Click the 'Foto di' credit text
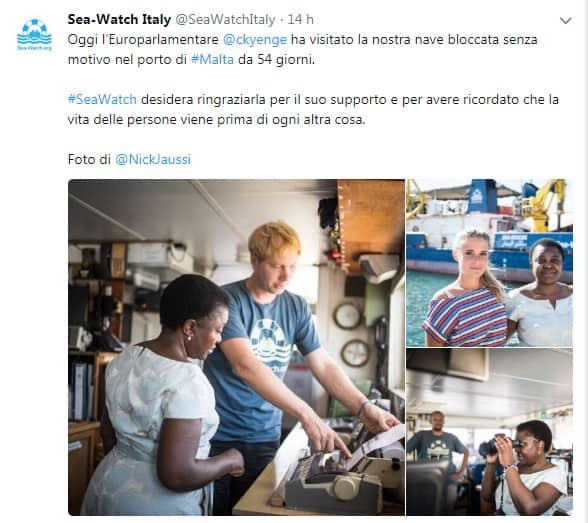 (x=89, y=159)
